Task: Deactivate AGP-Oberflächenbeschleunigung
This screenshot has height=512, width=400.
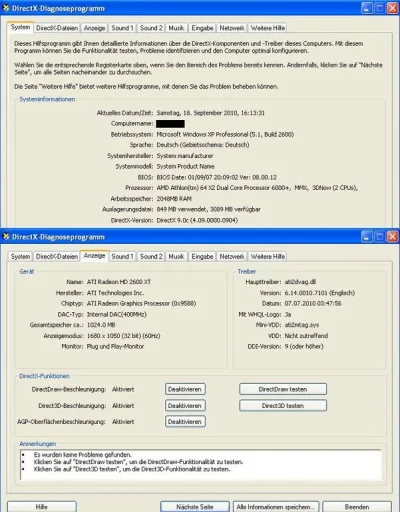Action: point(185,422)
